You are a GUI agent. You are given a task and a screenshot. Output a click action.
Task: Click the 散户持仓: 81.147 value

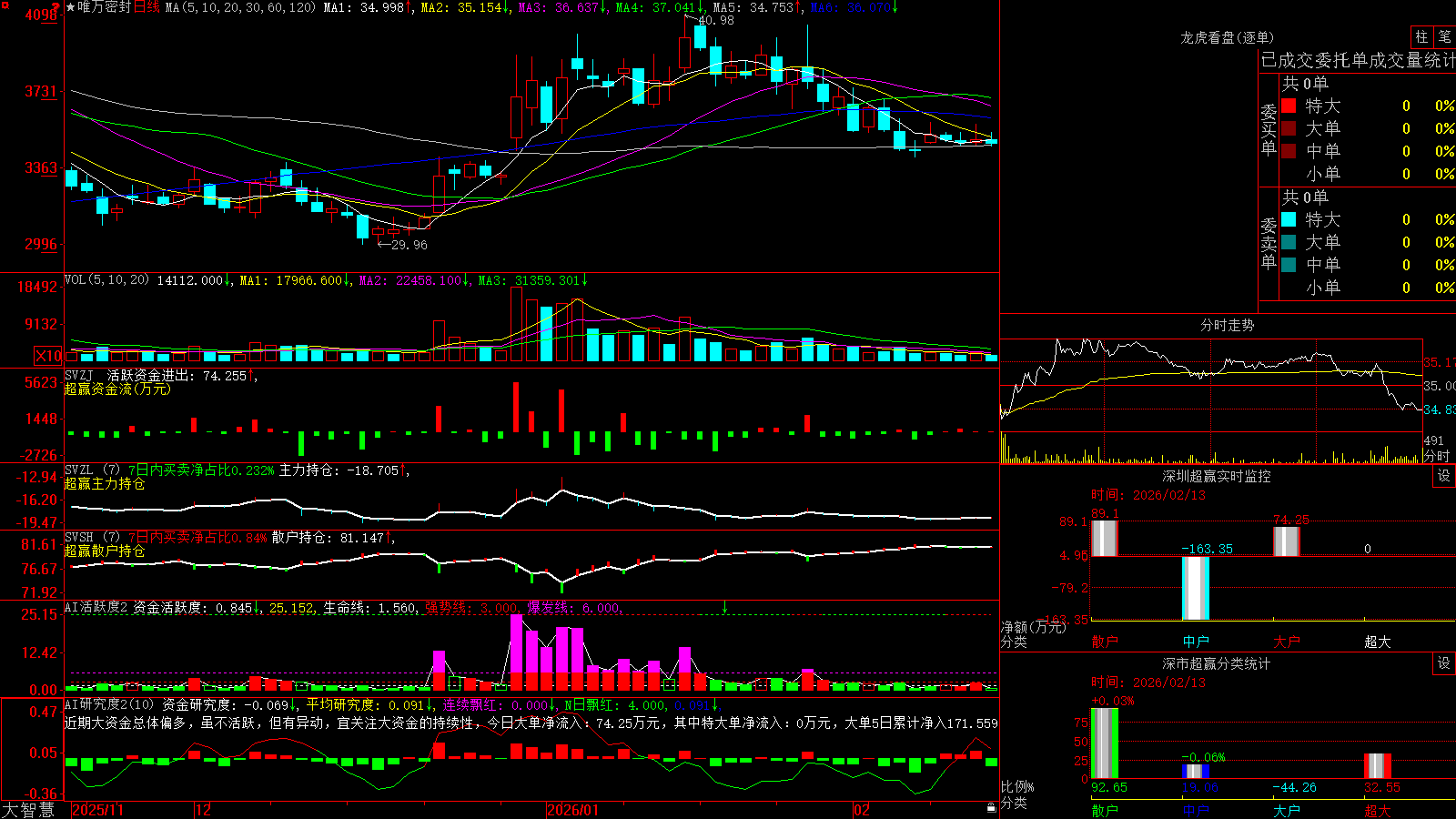pos(328,538)
